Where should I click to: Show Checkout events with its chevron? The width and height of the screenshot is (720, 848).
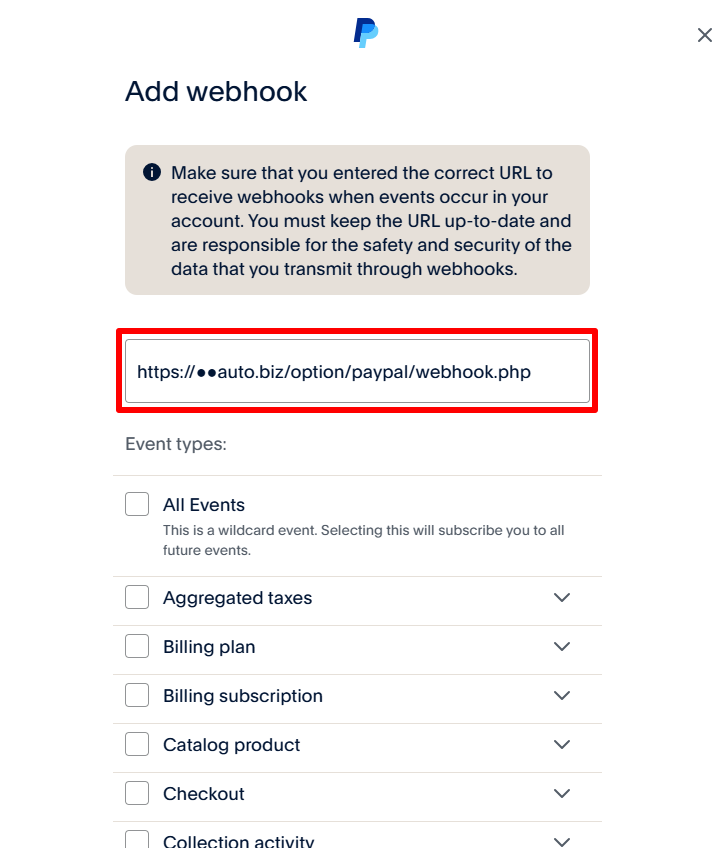point(562,794)
